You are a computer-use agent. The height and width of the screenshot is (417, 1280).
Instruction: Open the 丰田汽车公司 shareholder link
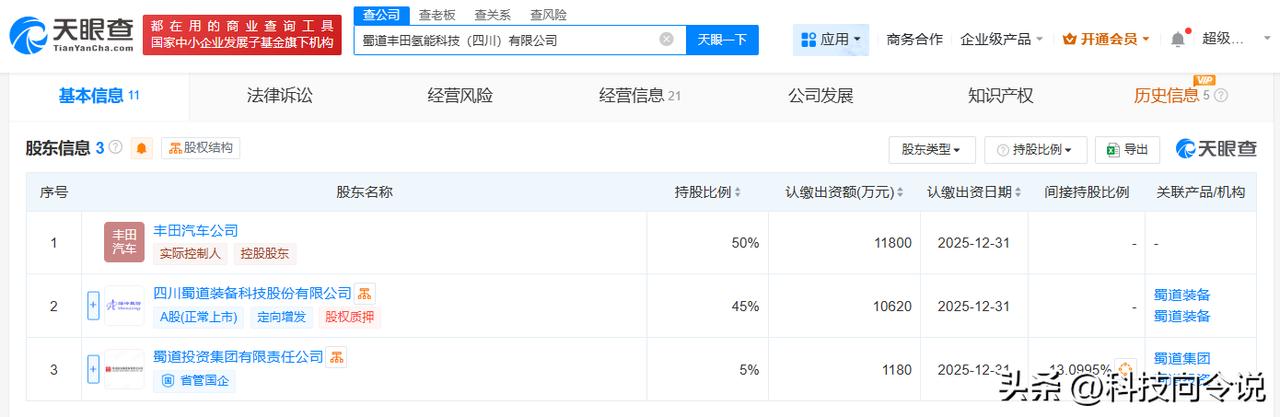click(x=195, y=230)
